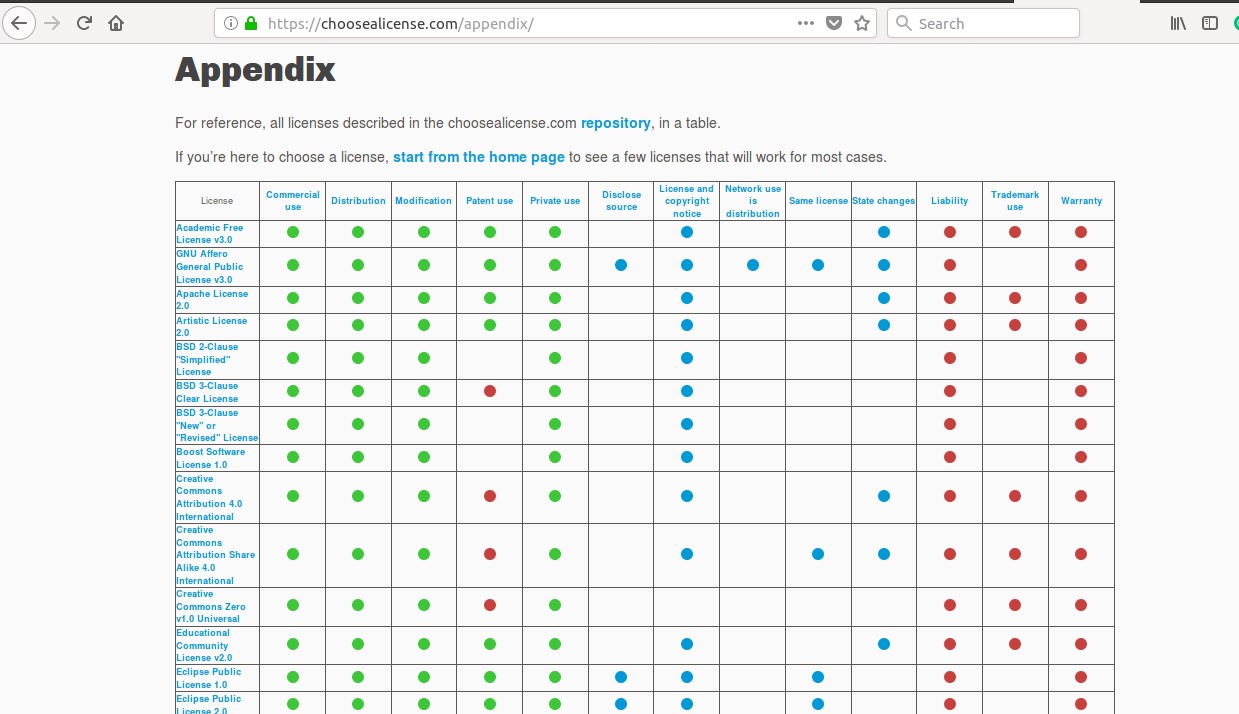Open BSD 3-Clause Clear License
Image resolution: width=1239 pixels, height=714 pixels.
click(x=208, y=392)
